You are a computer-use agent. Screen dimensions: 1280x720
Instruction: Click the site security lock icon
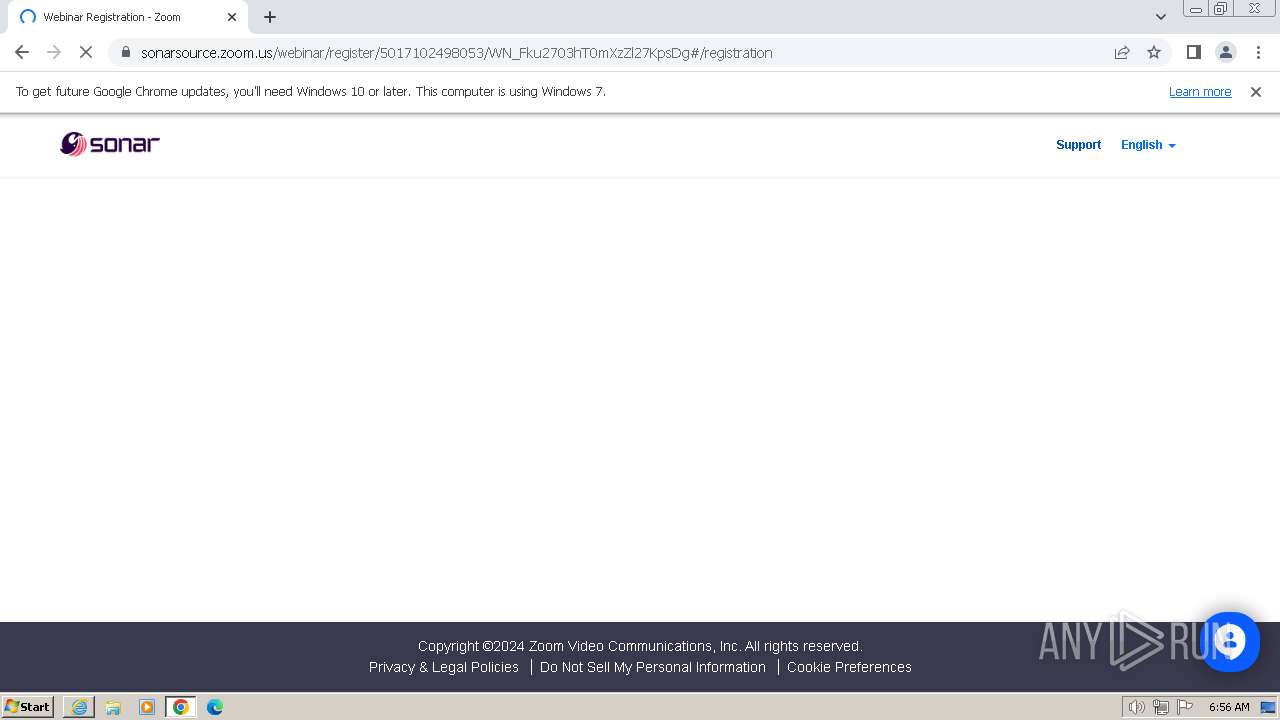tap(126, 52)
